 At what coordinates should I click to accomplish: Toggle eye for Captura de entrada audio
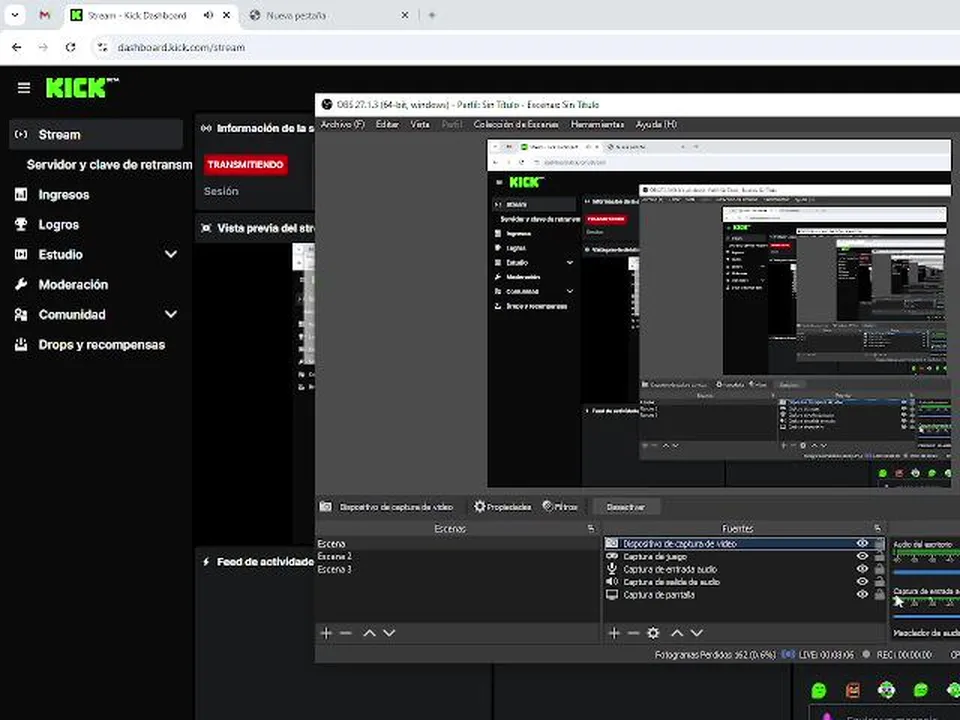point(862,569)
